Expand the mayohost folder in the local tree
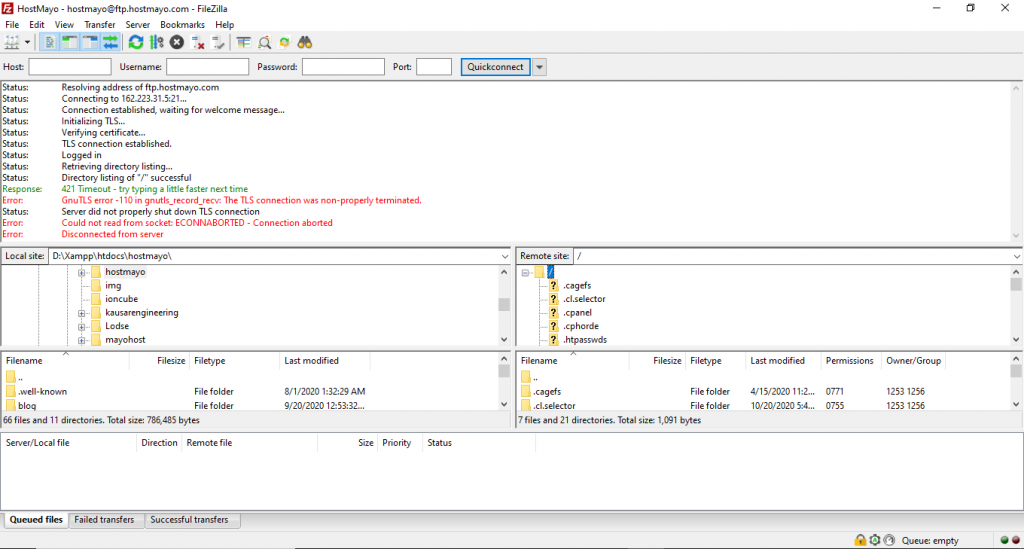The width and height of the screenshot is (1024, 549). pyautogui.click(x=82, y=340)
